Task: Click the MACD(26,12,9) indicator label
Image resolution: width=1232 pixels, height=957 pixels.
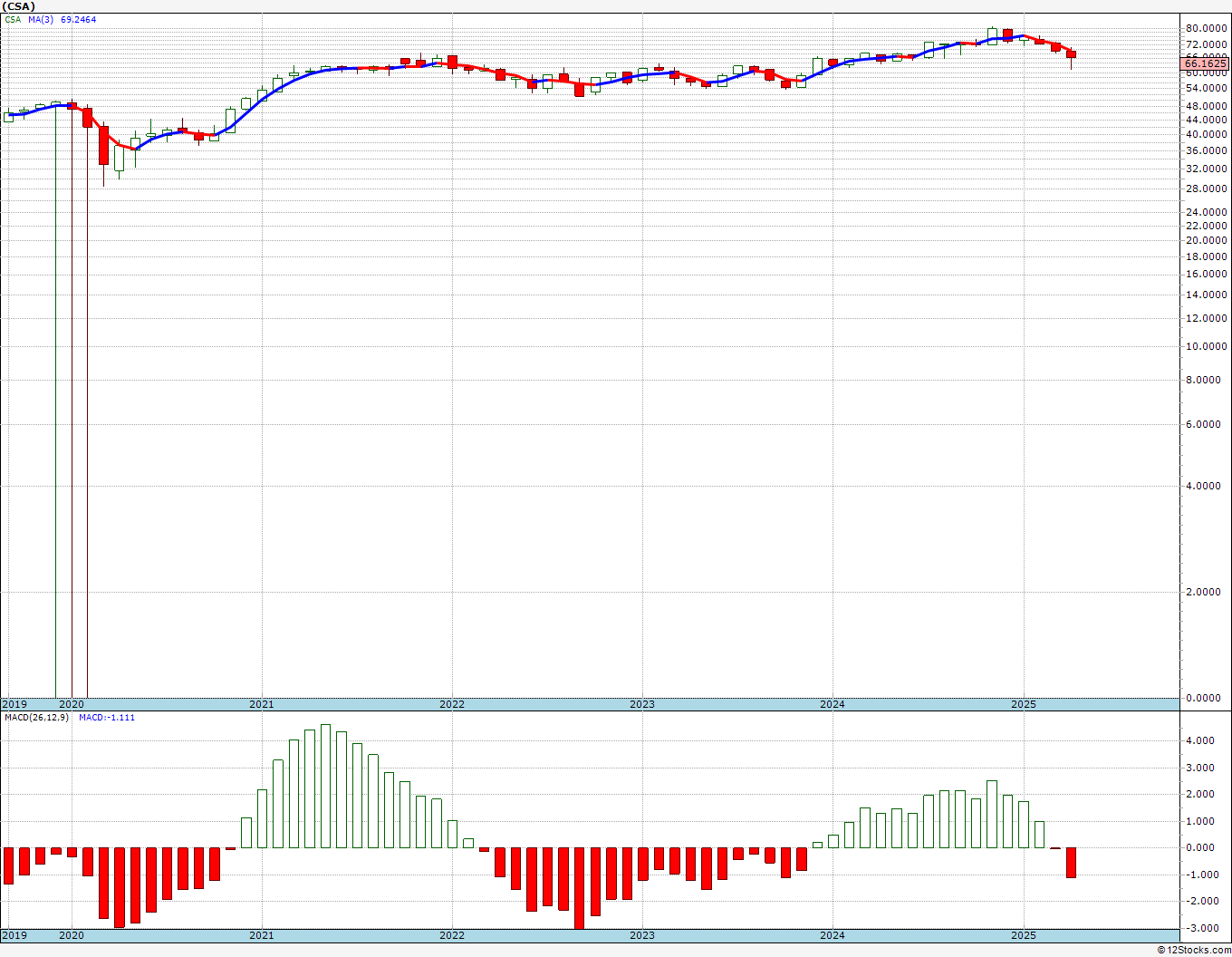Action: tap(36, 718)
